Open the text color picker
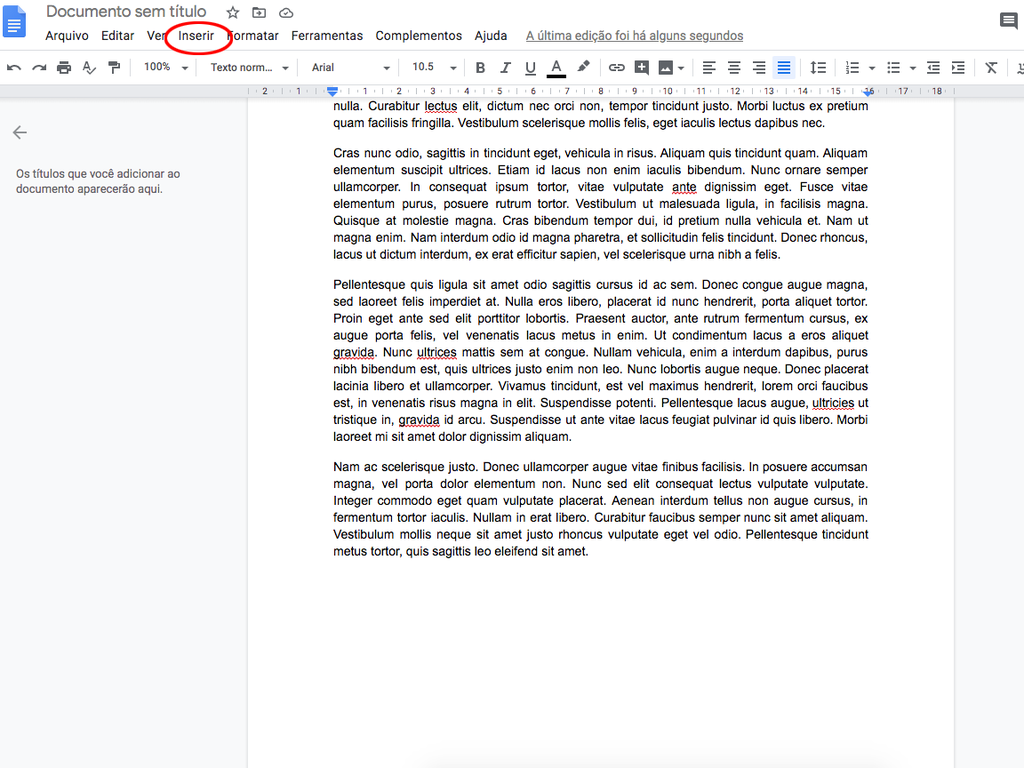 point(556,67)
